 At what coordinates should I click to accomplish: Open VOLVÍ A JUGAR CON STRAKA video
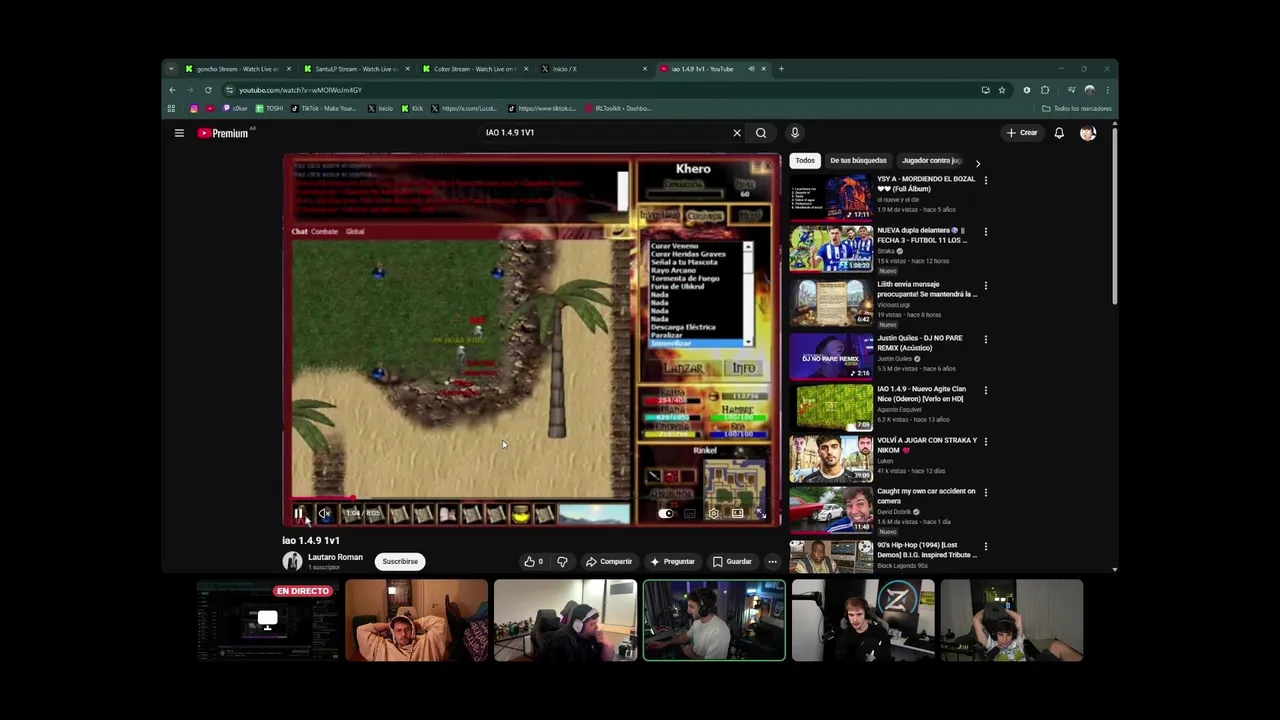(832, 459)
